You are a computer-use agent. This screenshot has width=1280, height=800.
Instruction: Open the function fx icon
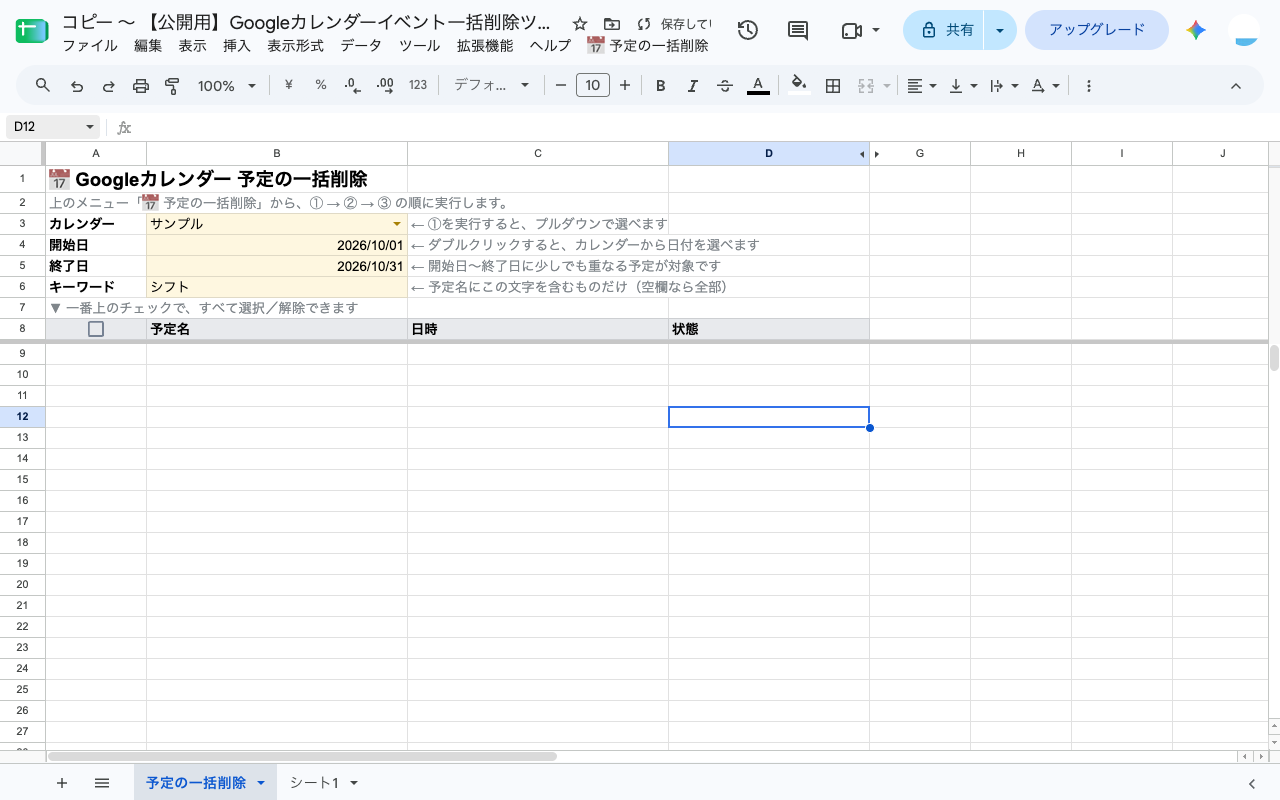pyautogui.click(x=124, y=128)
